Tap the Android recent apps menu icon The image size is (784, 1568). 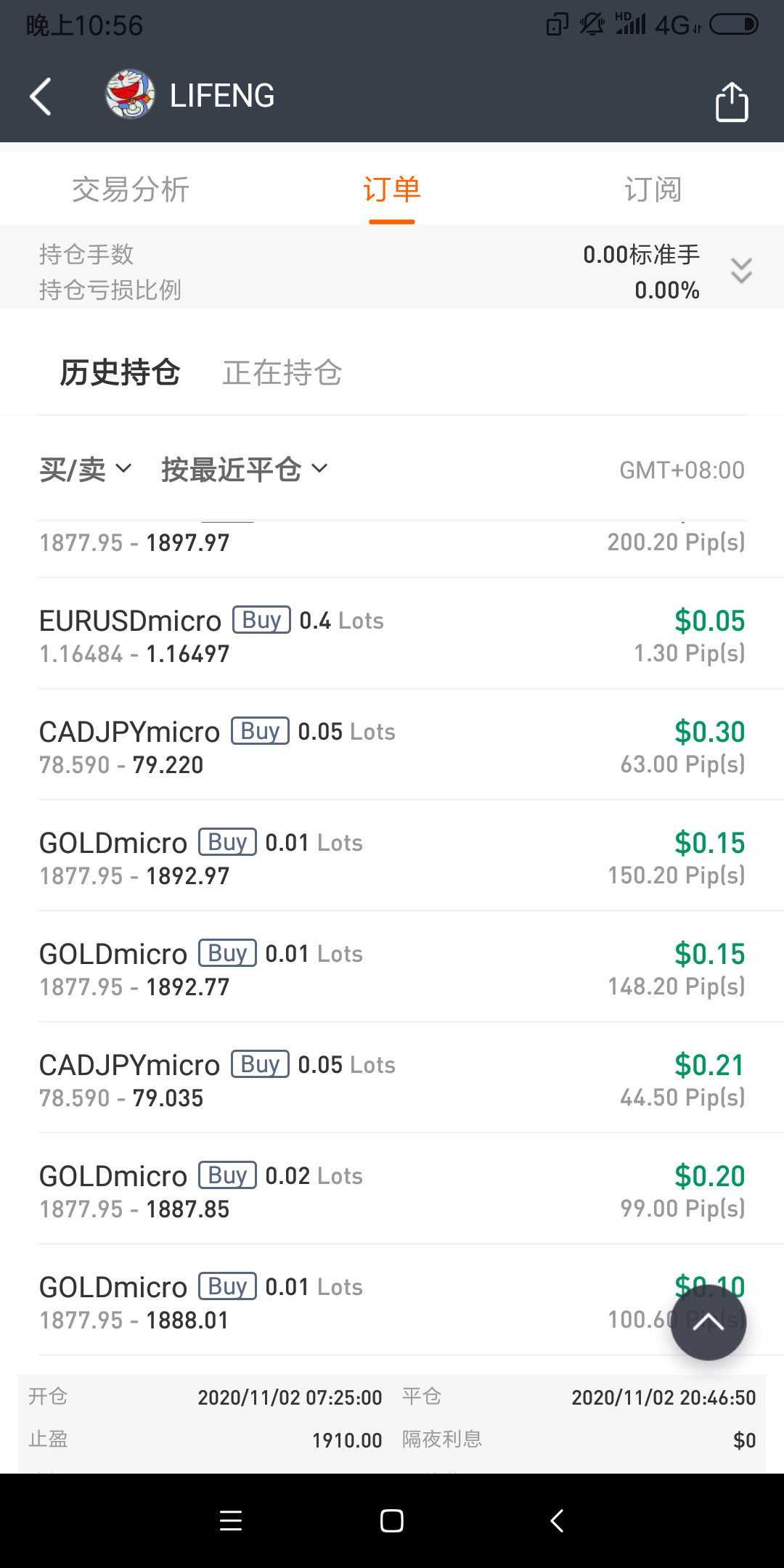(231, 1520)
